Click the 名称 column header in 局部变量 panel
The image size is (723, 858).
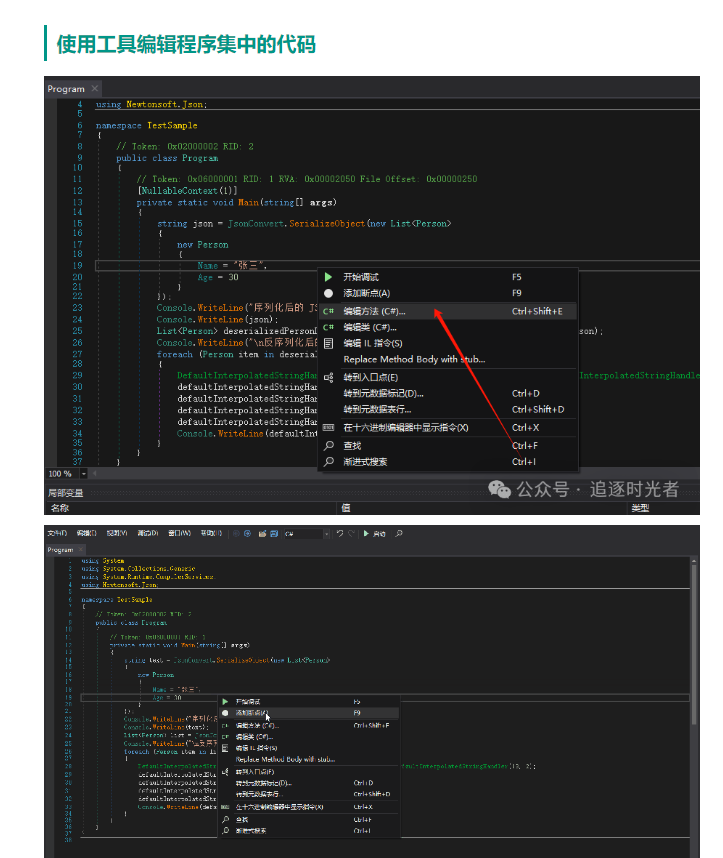click(60, 508)
